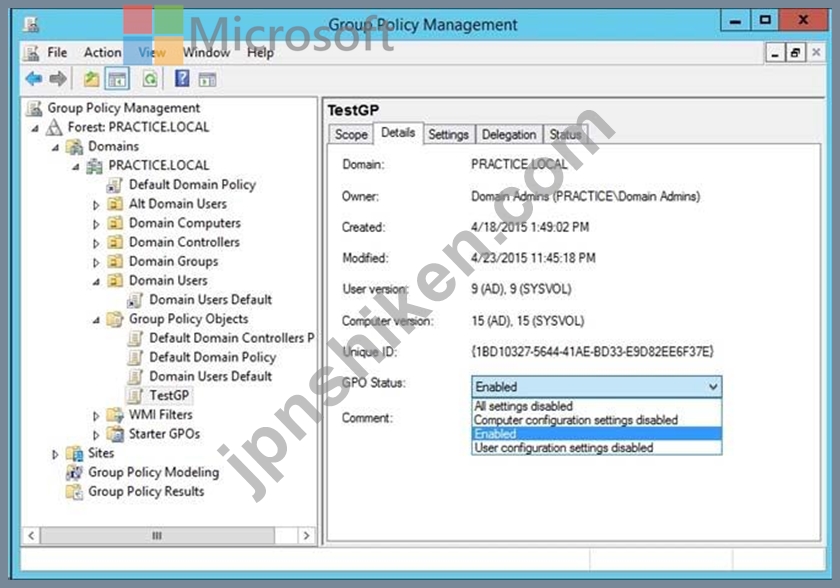Screen dimensions: 840x588
Task: Click the Group Policy Modeling icon
Action: pos(74,473)
